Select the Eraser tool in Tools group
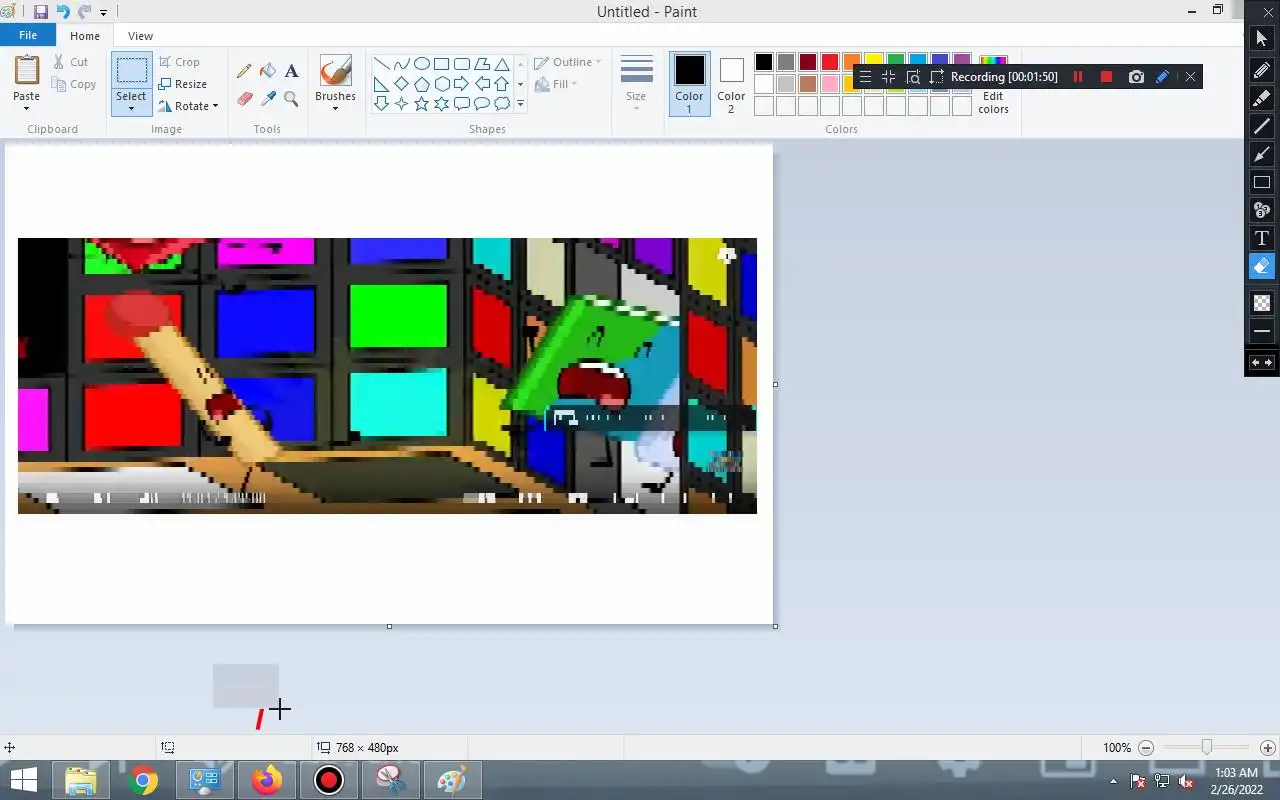 coord(244,98)
